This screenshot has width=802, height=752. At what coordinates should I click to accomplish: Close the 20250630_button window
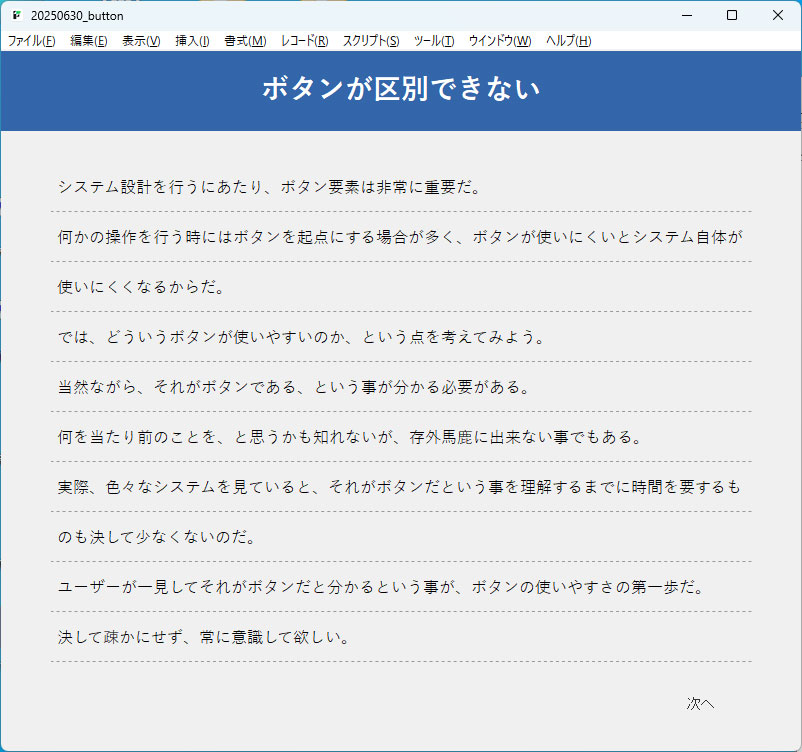click(777, 15)
